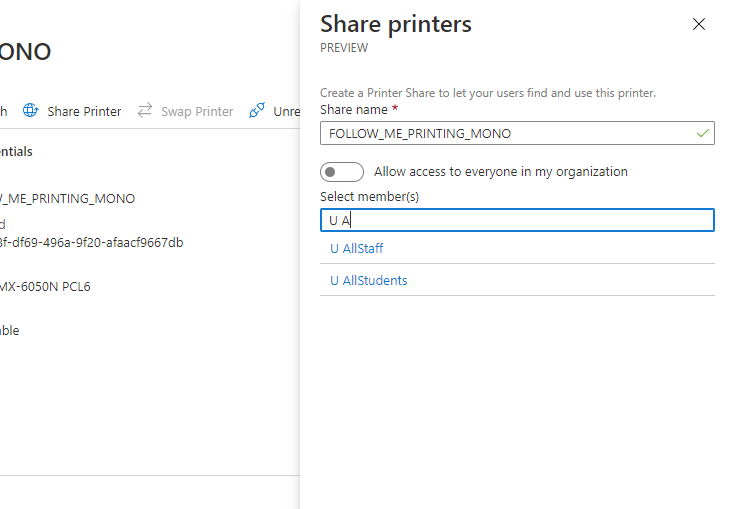Viewport: 734px width, 509px height.
Task: Click the Select member(s) search box
Action: [x=517, y=220]
